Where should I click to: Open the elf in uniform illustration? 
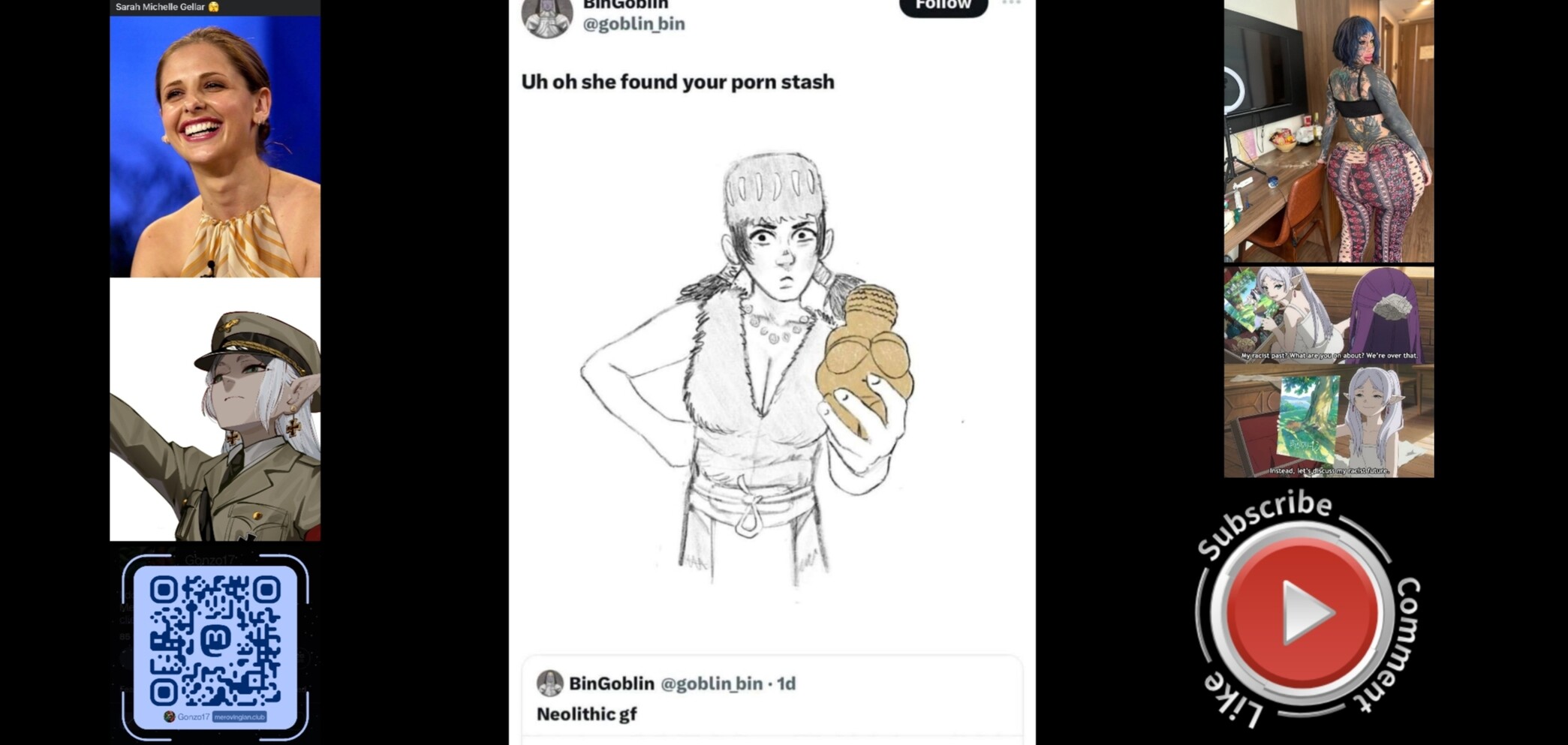[x=215, y=410]
